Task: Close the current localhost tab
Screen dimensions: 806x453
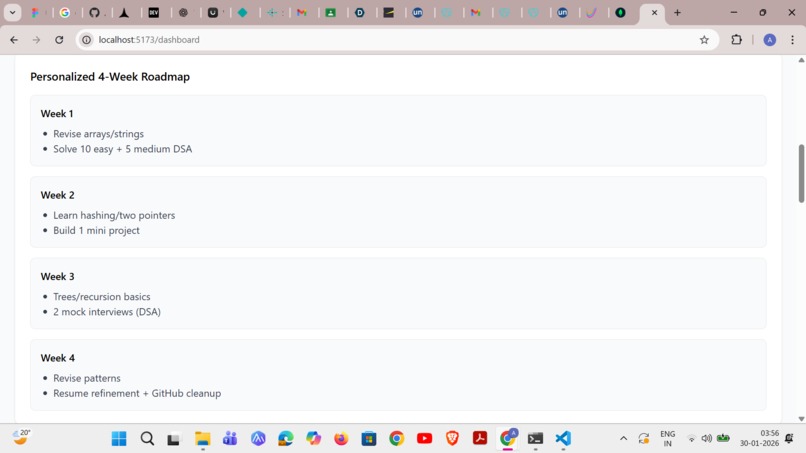Action: point(654,13)
